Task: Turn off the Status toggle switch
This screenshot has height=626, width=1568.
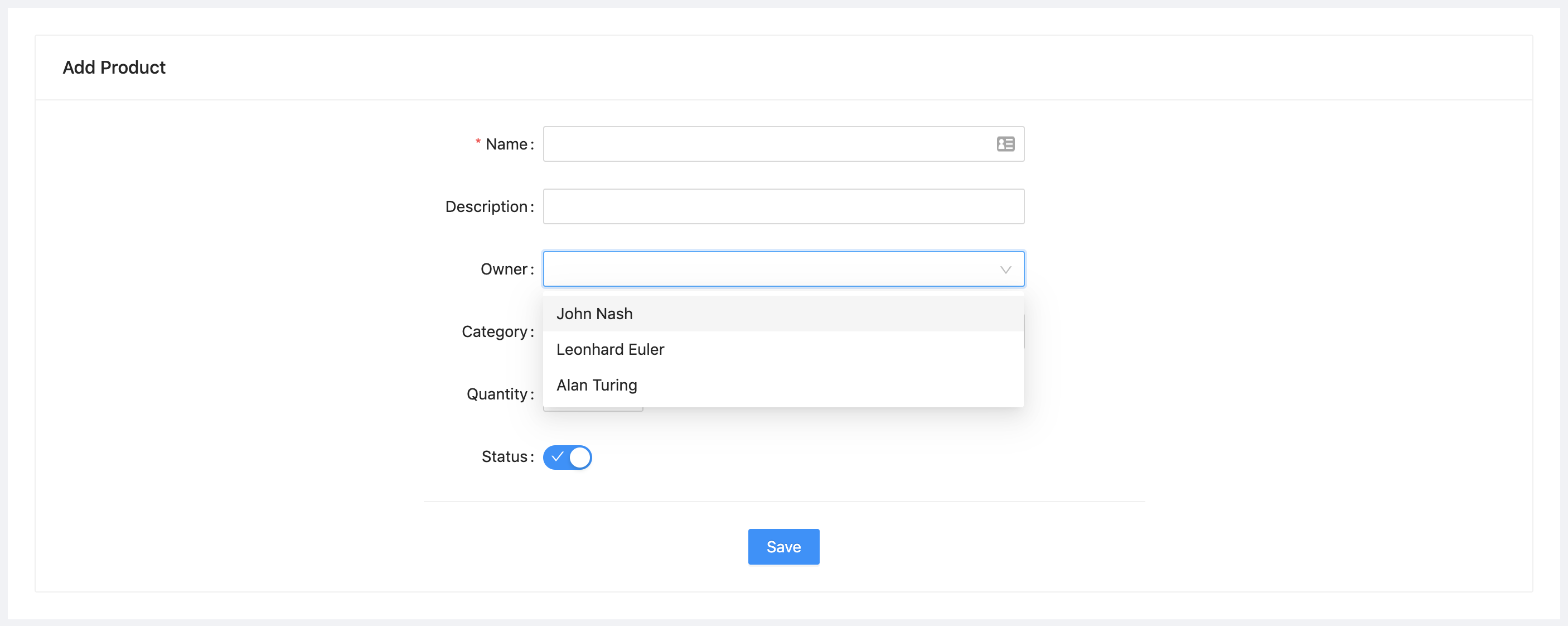Action: pyautogui.click(x=567, y=458)
